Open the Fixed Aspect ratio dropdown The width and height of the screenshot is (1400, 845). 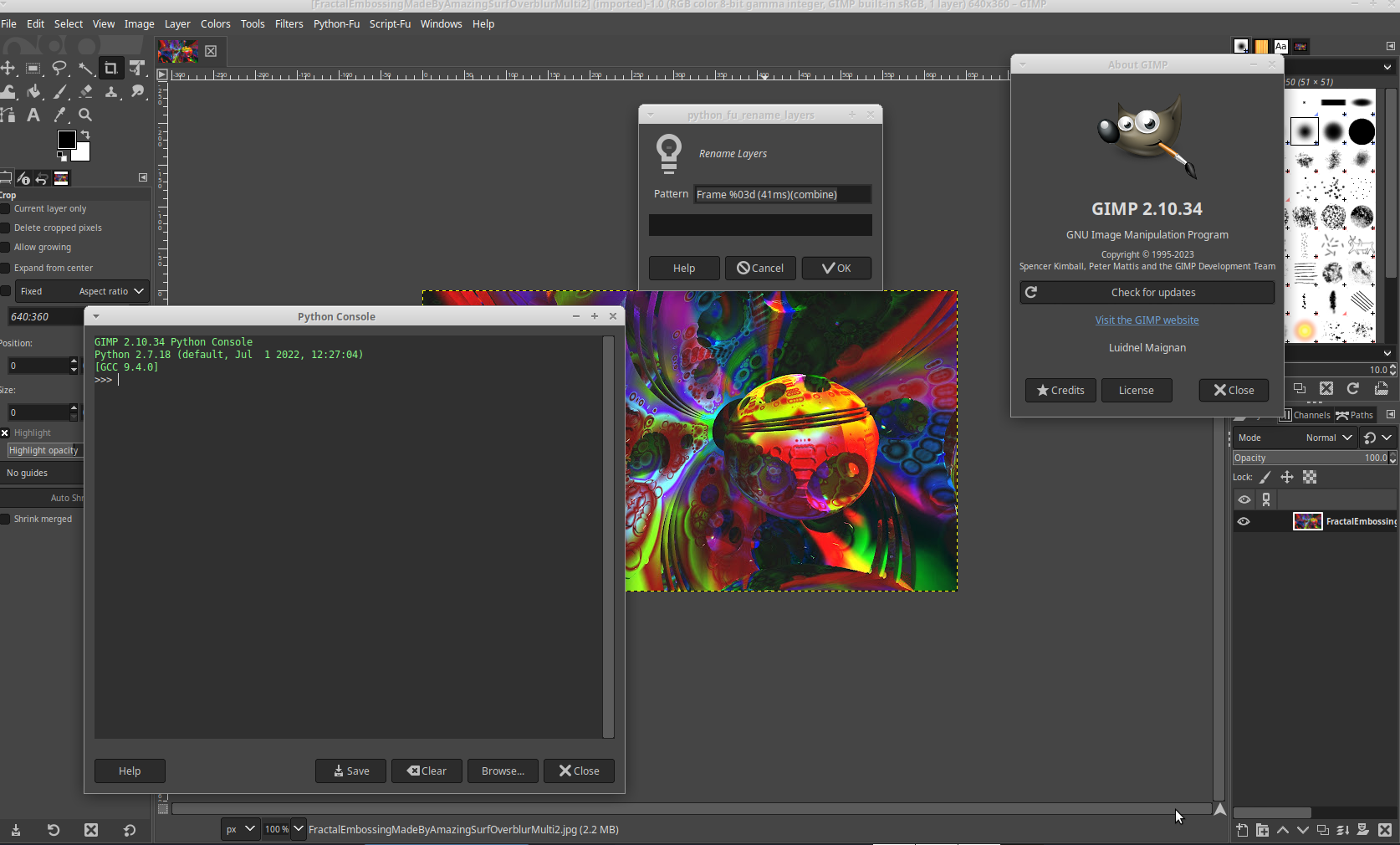click(112, 291)
